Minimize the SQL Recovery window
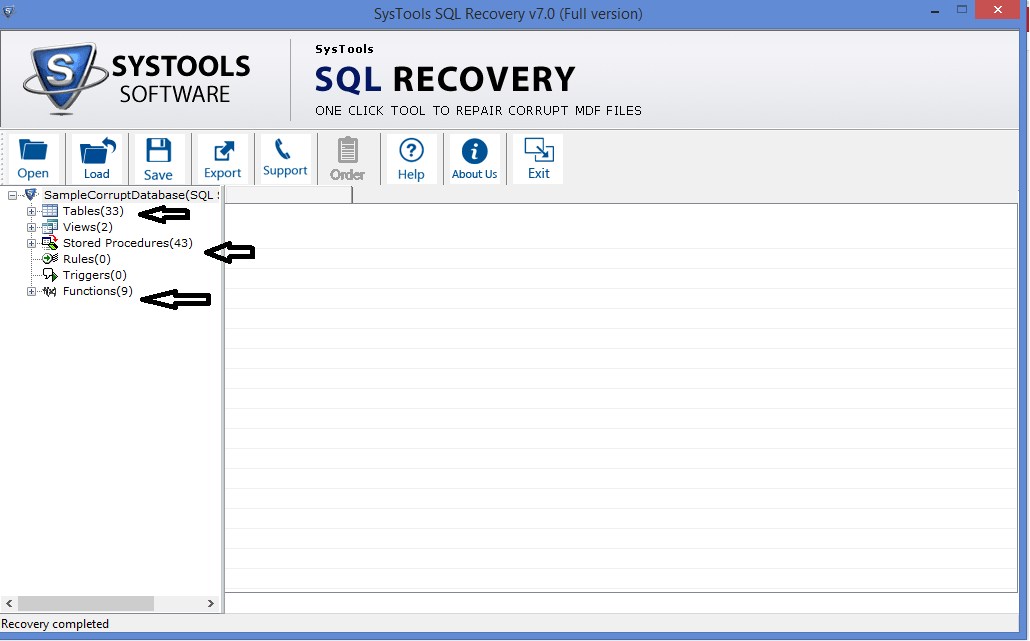This screenshot has height=641, width=1030. point(935,11)
